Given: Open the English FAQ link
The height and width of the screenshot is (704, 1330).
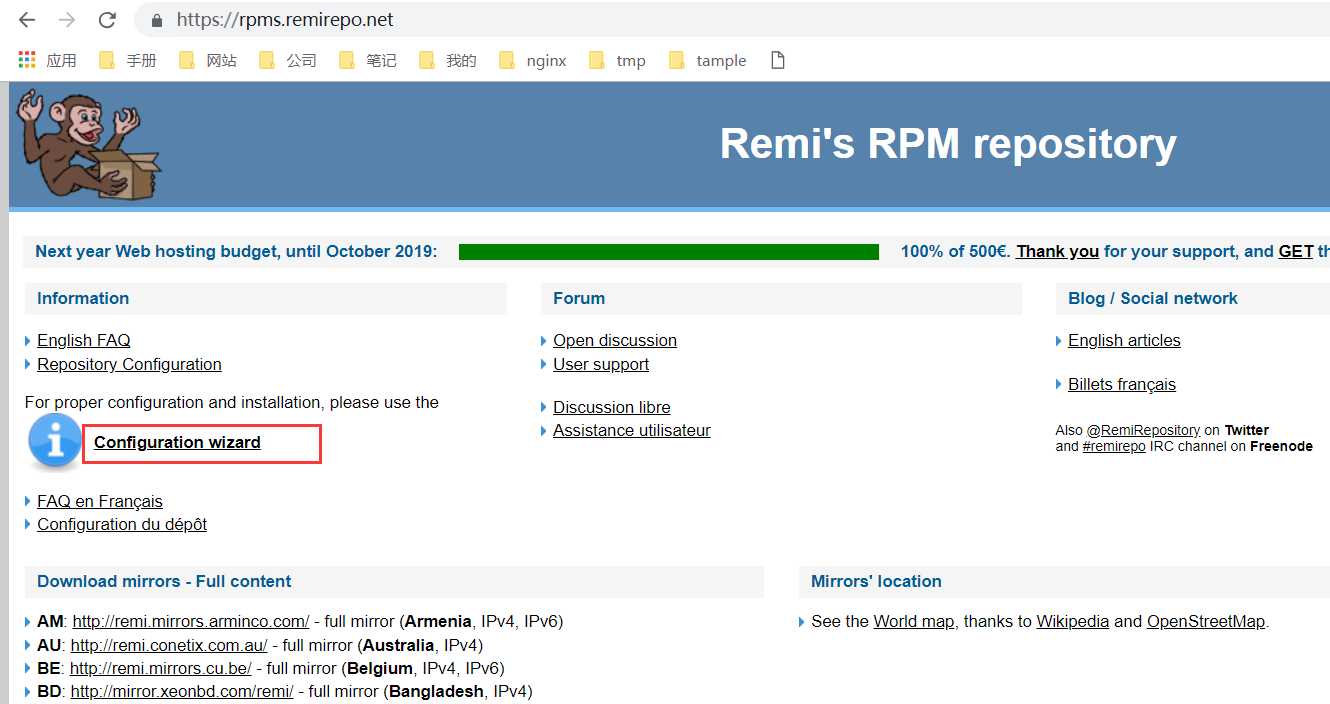Looking at the screenshot, I should click(x=84, y=340).
